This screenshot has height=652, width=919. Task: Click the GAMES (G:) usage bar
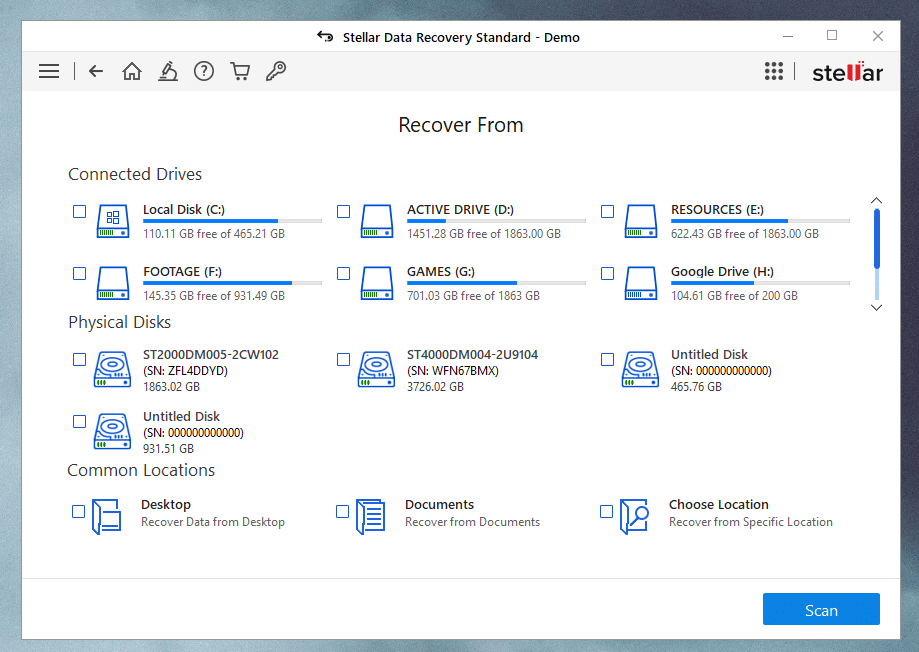(x=496, y=283)
